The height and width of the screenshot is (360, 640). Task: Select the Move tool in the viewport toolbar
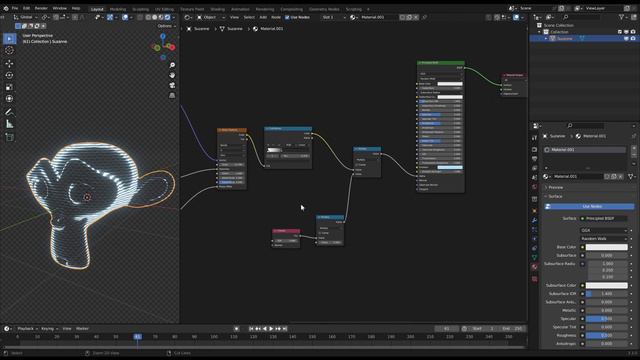click(9, 64)
